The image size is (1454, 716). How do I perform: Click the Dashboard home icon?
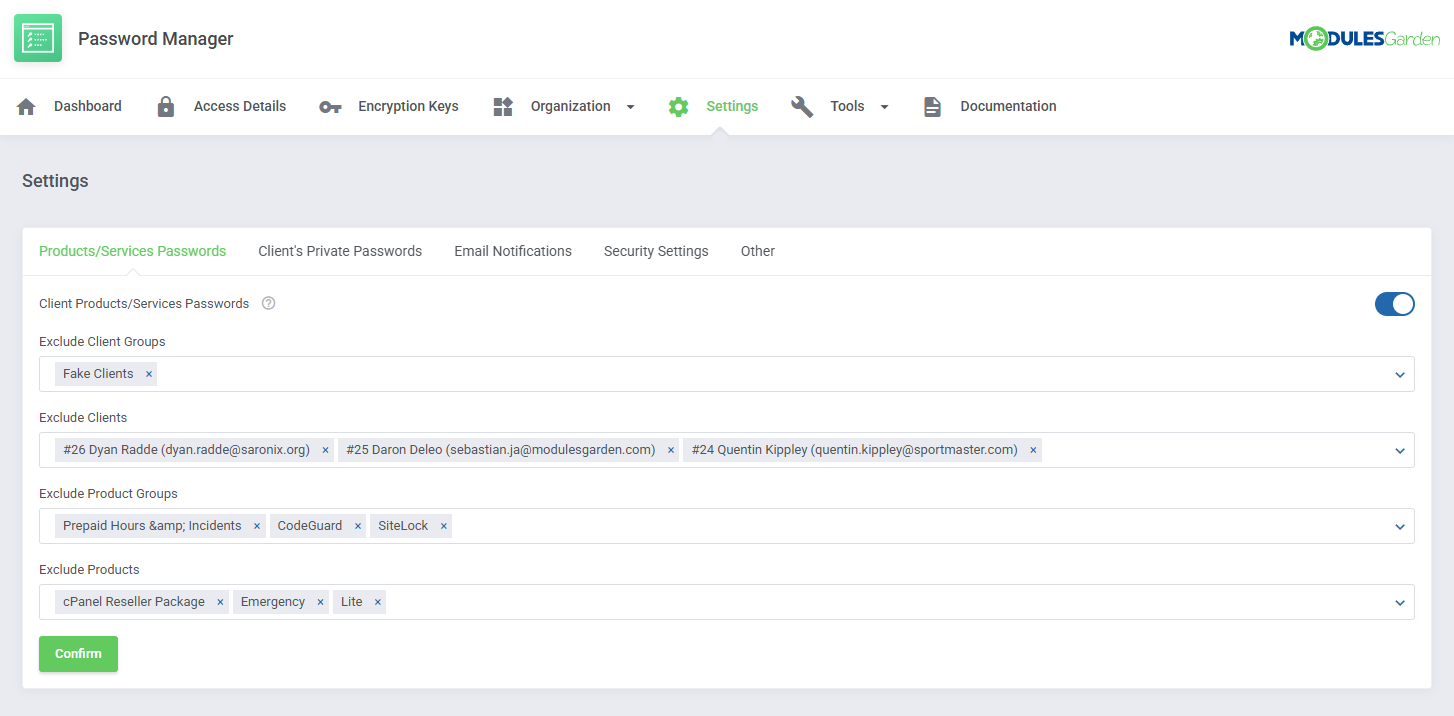pos(26,107)
